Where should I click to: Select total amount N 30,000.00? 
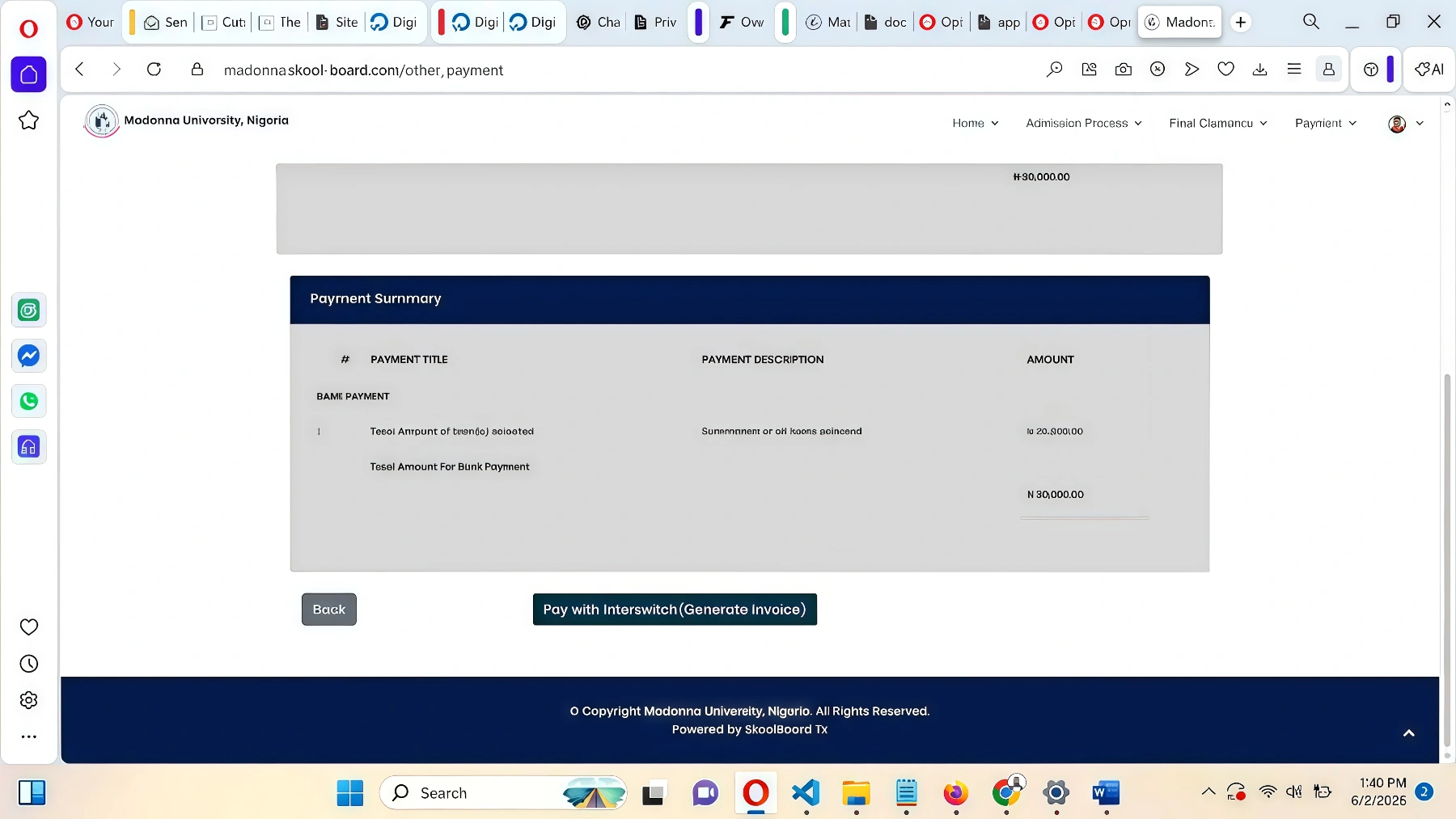(x=1056, y=494)
